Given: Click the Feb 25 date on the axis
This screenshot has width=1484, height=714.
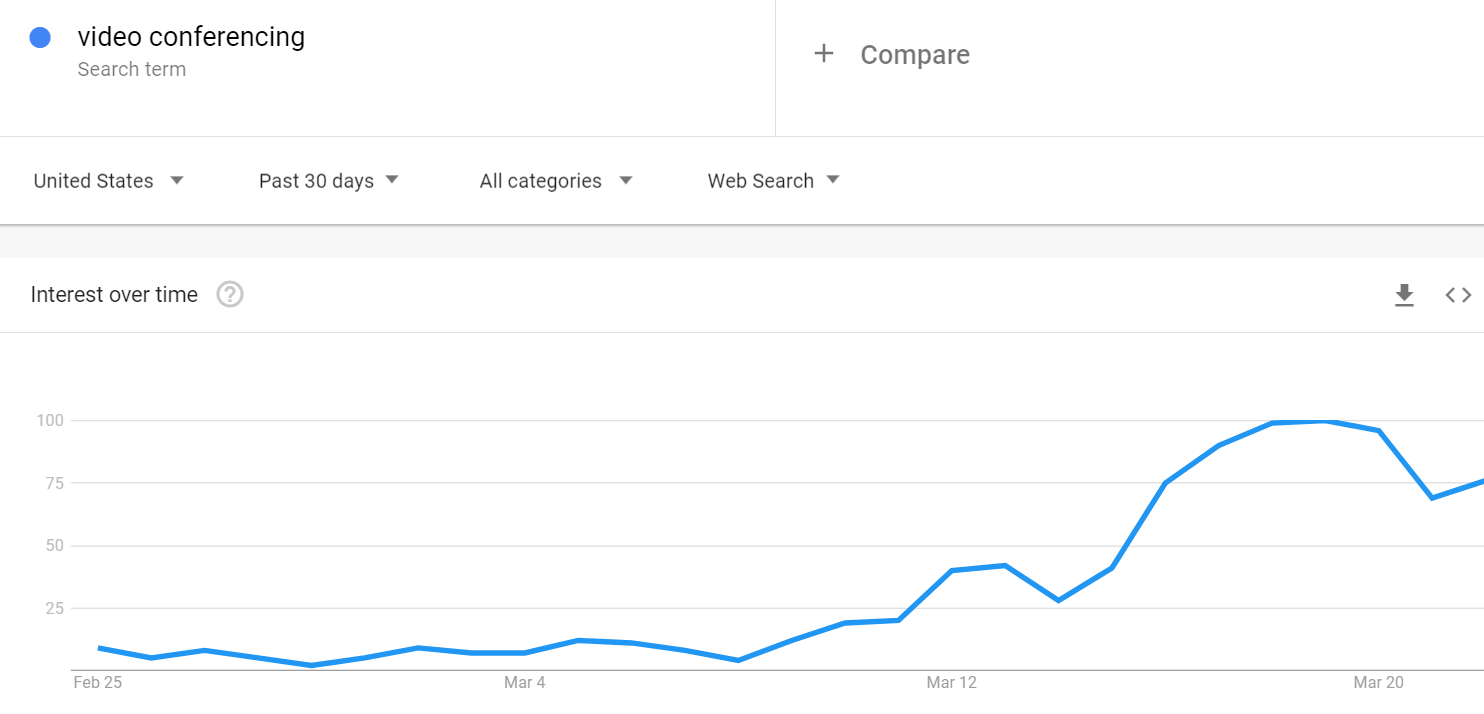Looking at the screenshot, I should click(x=98, y=683).
